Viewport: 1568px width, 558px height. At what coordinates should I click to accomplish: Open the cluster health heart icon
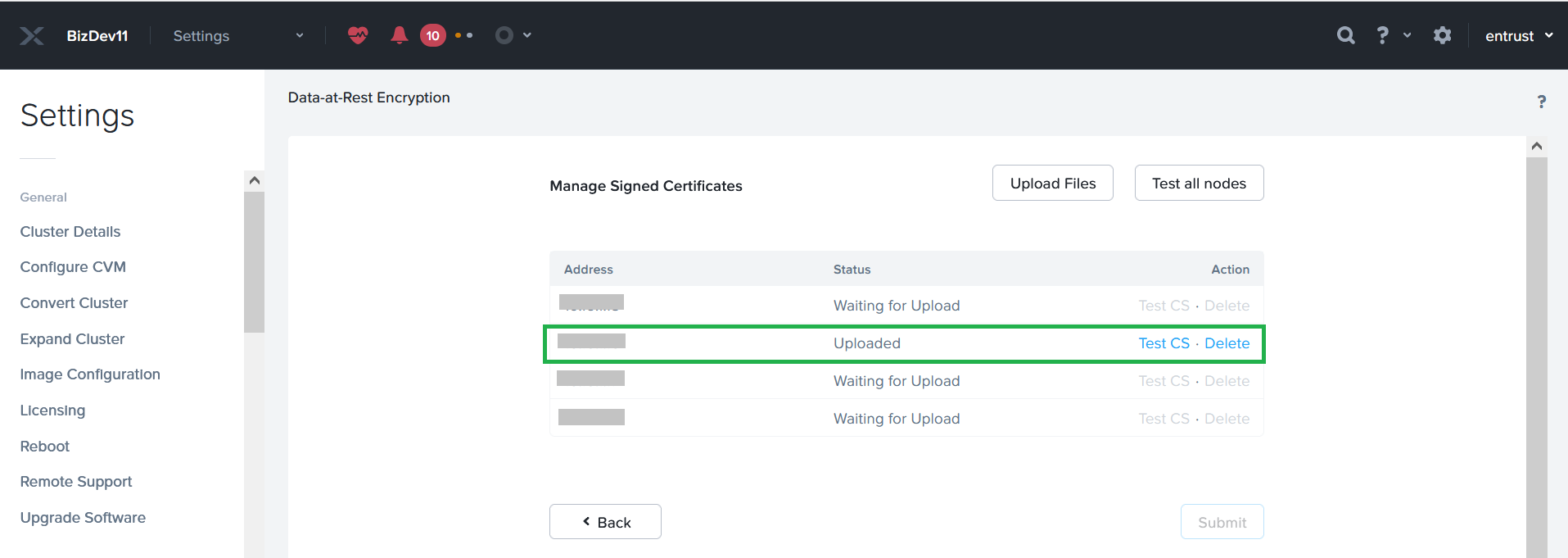(x=358, y=35)
